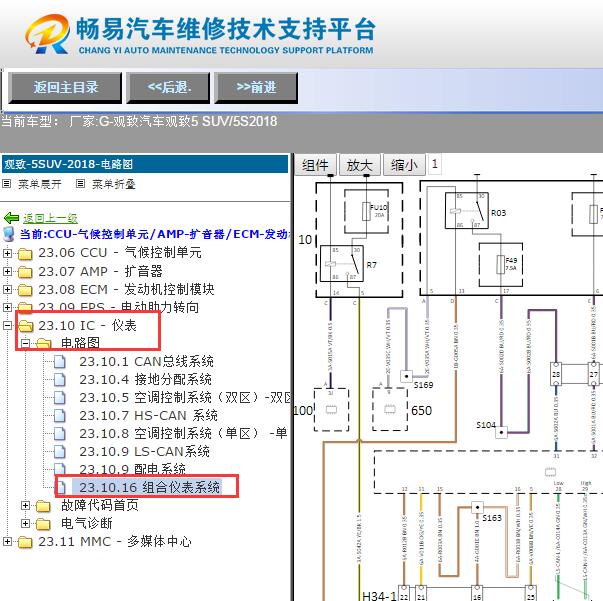Open 23.10.9 LS-CAN系统 diagram

point(144,451)
